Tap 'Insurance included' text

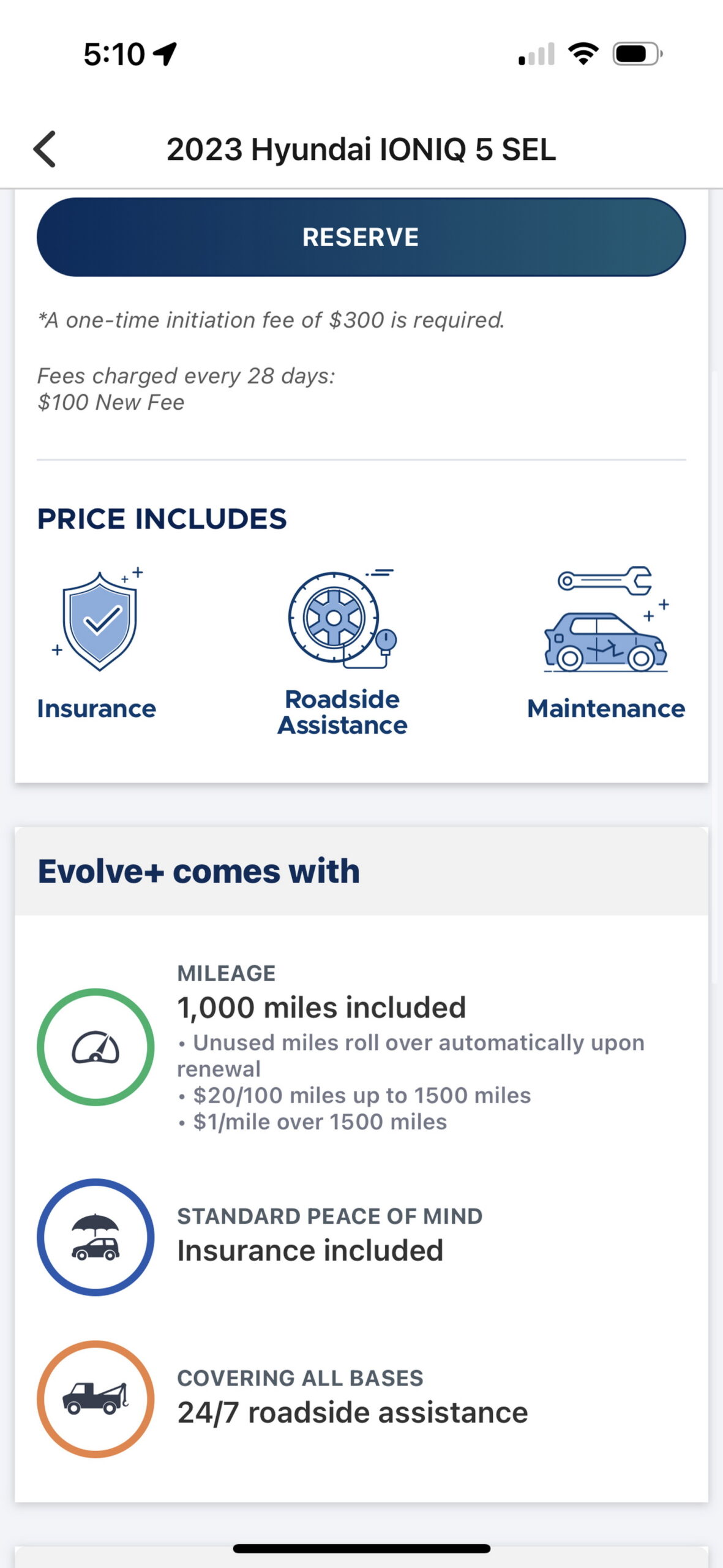(310, 1249)
